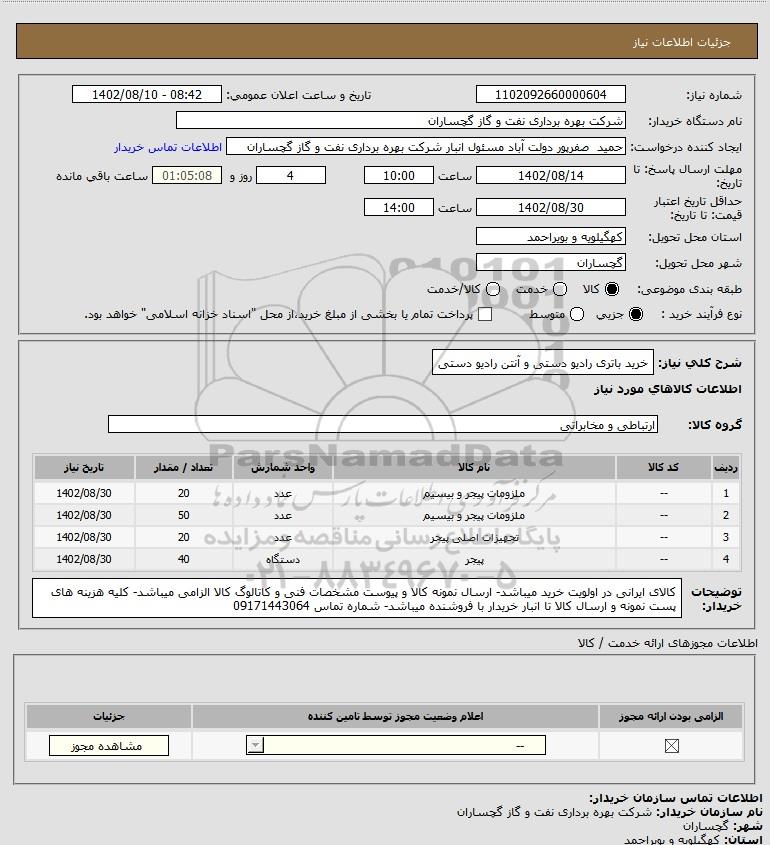Click need date 1402/08/30 in row 1
Viewport: 770px width, 845px height.
tap(84, 493)
